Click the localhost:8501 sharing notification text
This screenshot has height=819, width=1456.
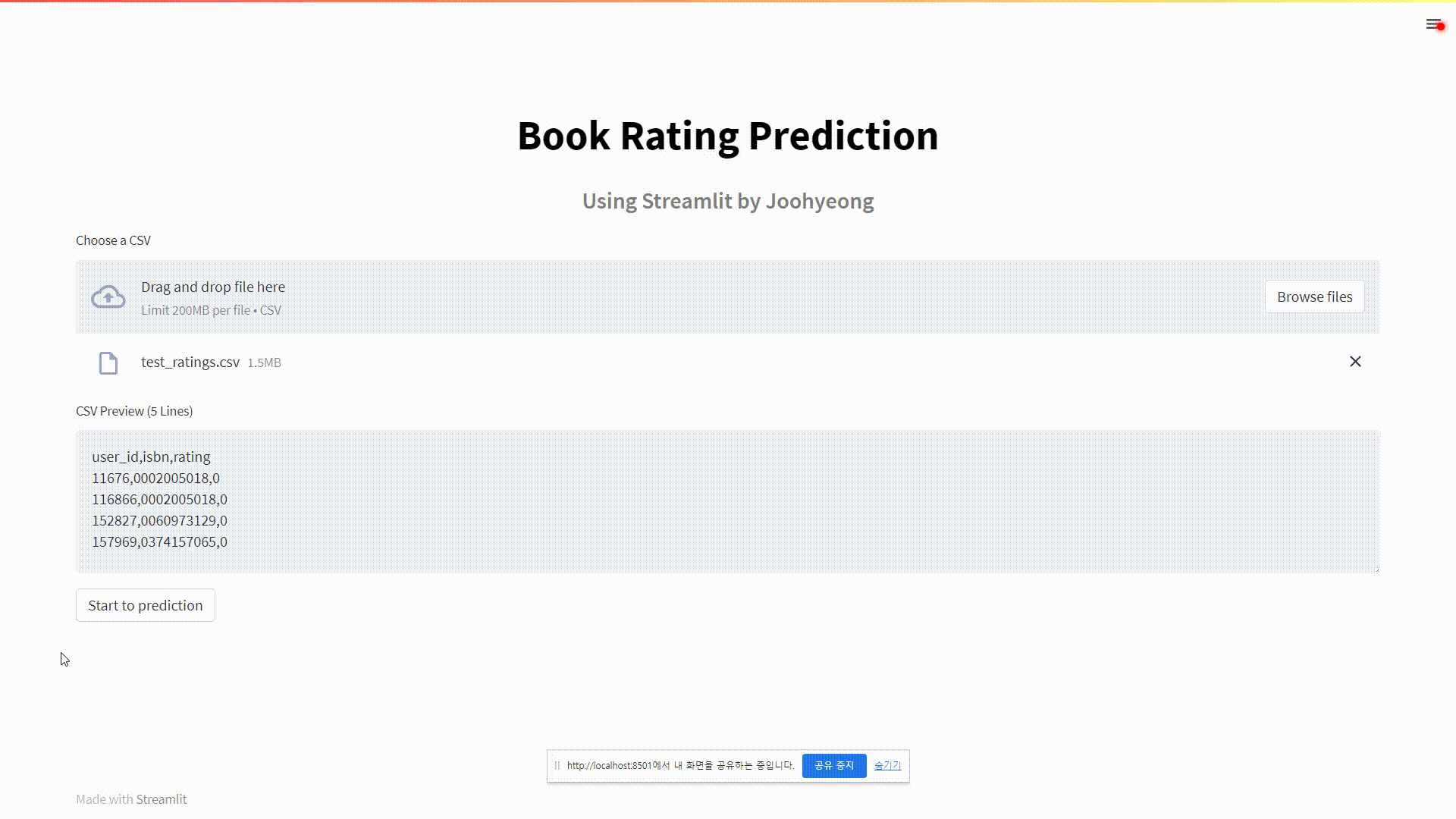[680, 765]
